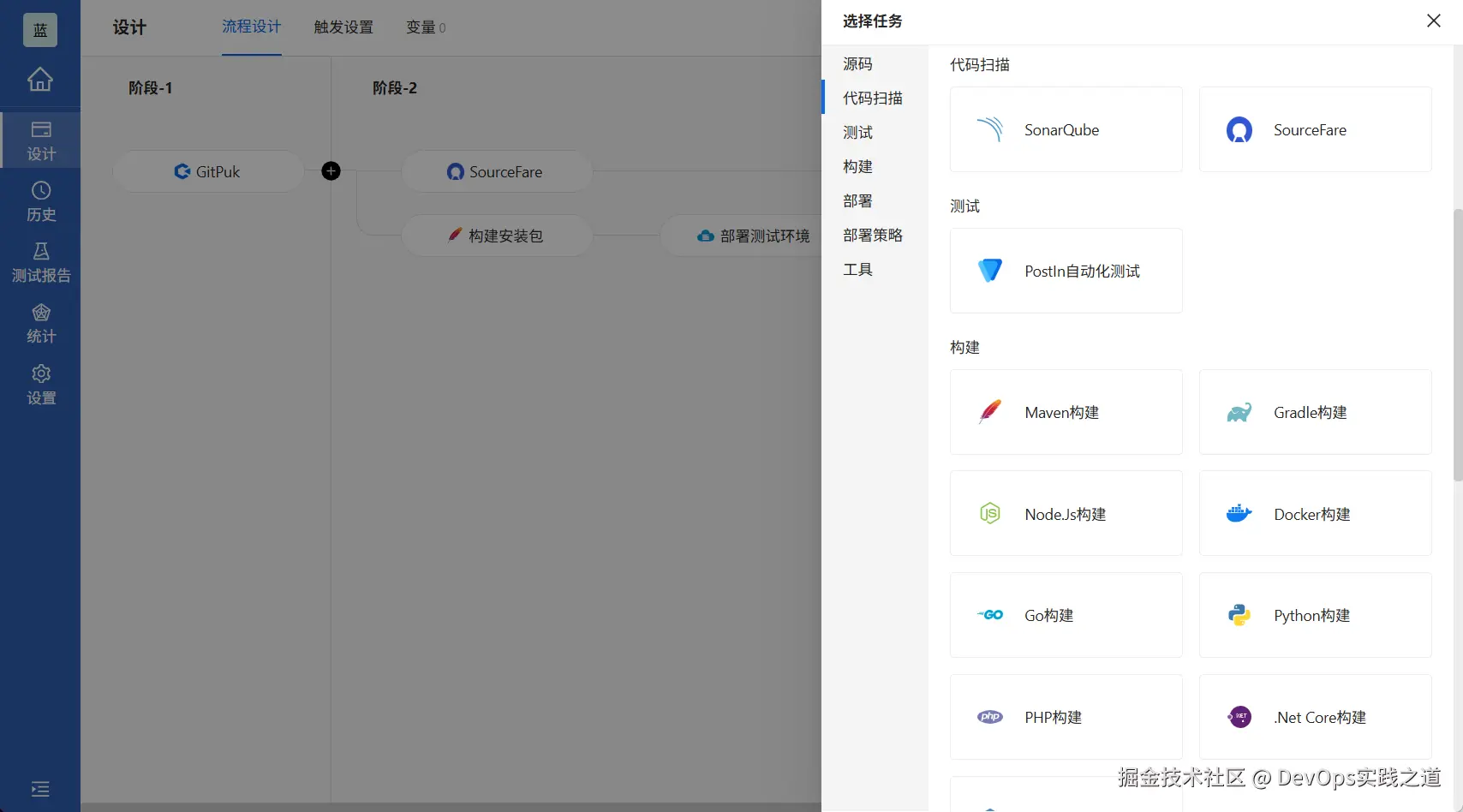Select 代码扫描 category in task list

[x=875, y=98]
